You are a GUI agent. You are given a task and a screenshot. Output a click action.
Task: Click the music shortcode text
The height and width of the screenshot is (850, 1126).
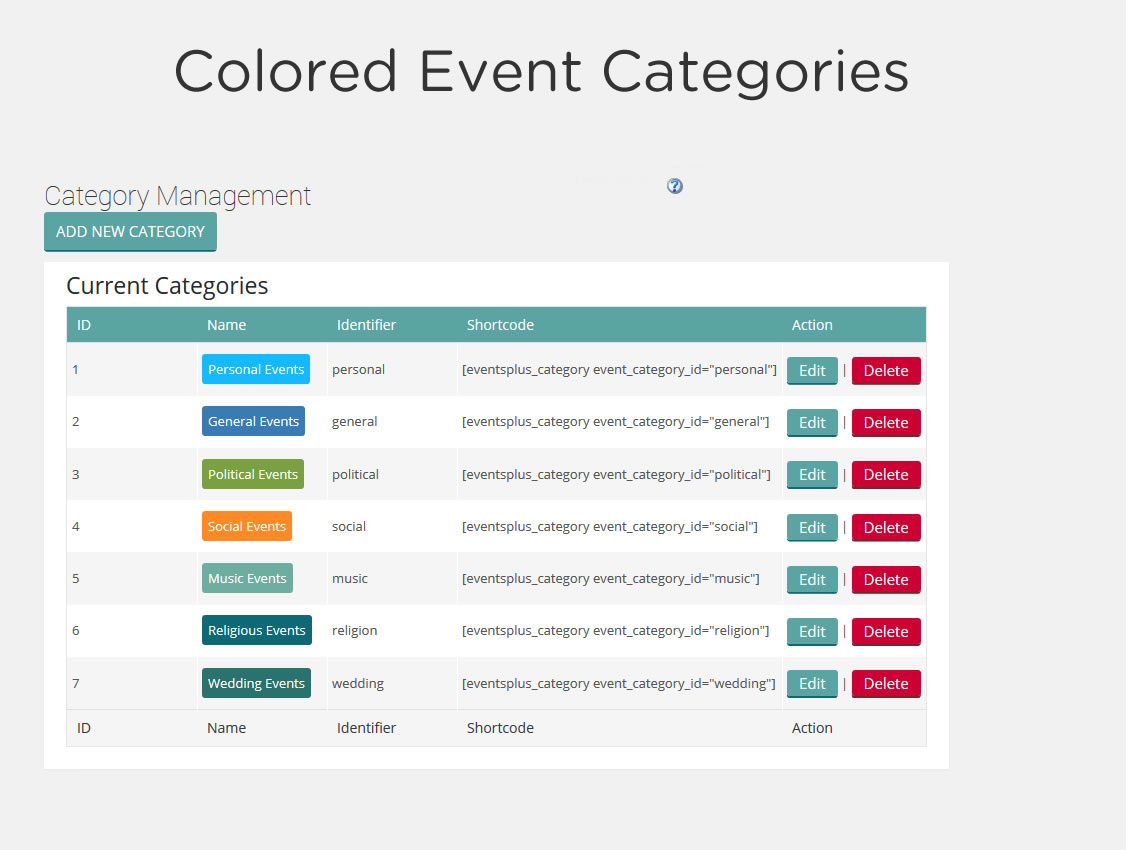coord(611,579)
